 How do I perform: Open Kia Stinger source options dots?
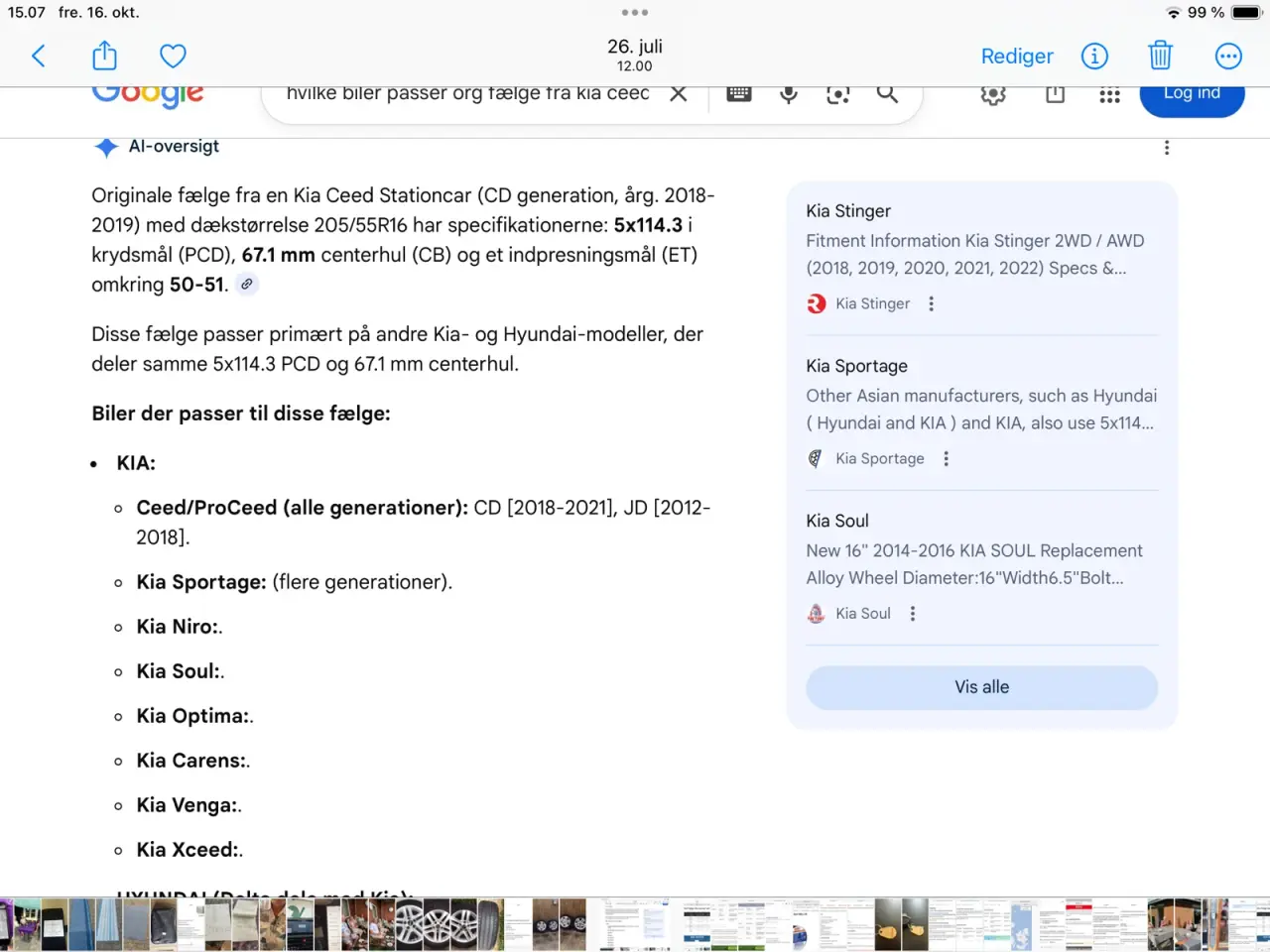click(x=931, y=303)
